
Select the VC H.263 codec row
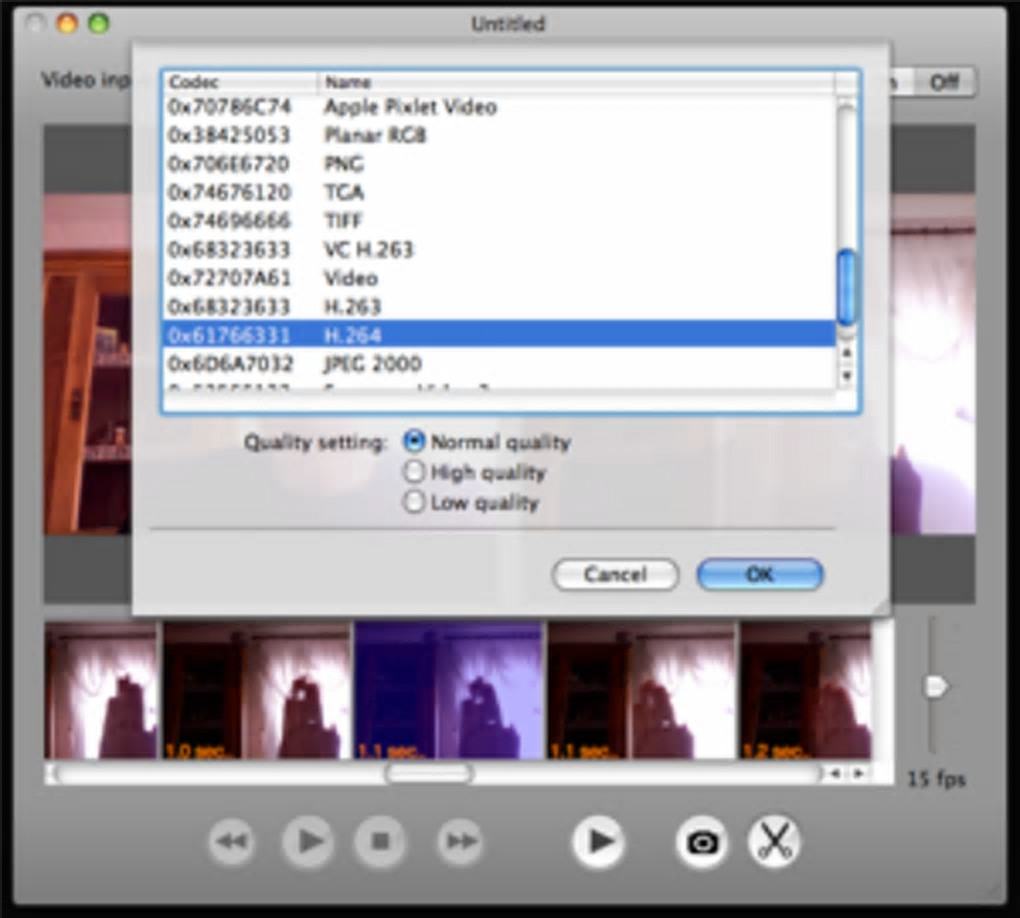tap(499, 250)
